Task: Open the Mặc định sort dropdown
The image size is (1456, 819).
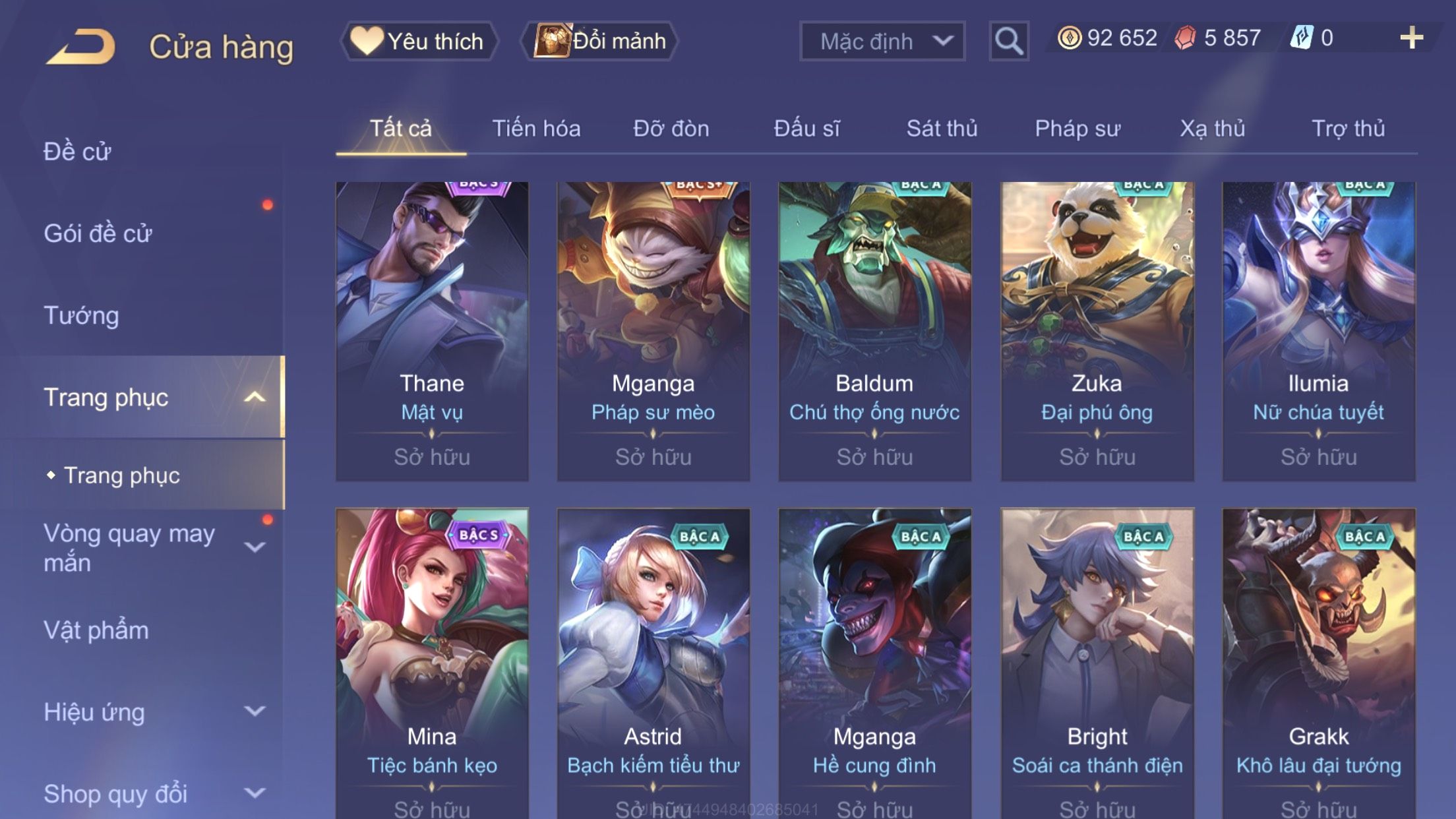Action: click(882, 41)
